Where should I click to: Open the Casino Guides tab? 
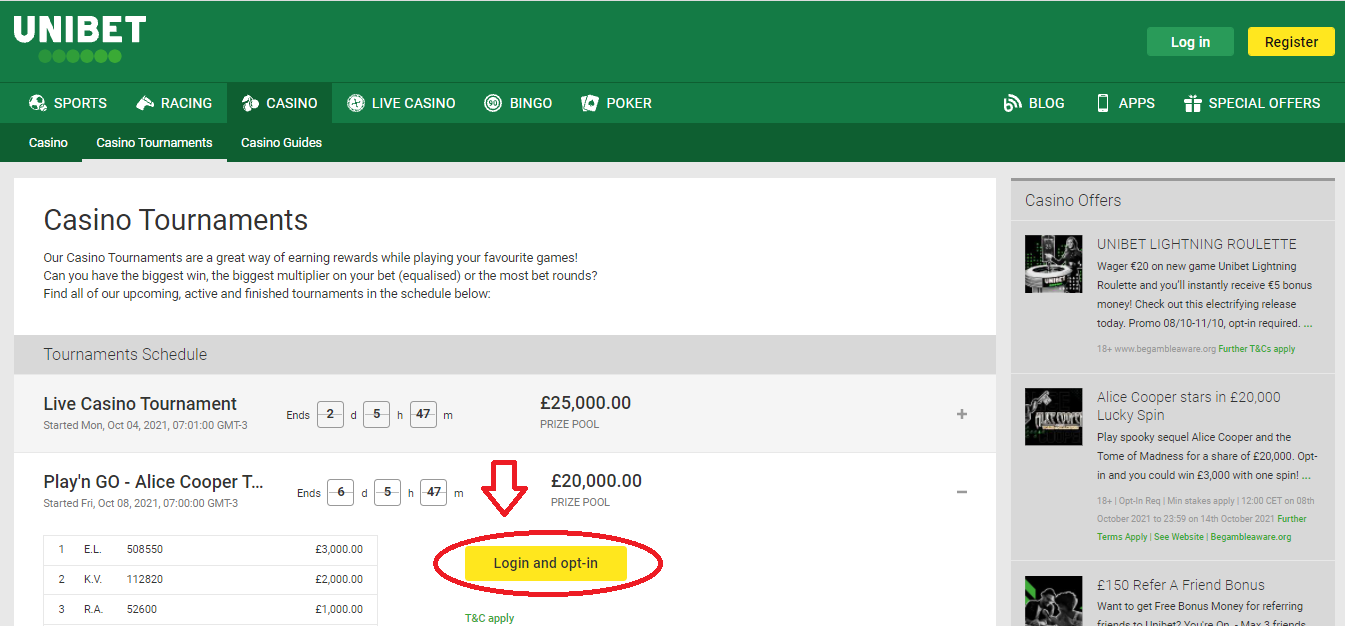click(281, 143)
